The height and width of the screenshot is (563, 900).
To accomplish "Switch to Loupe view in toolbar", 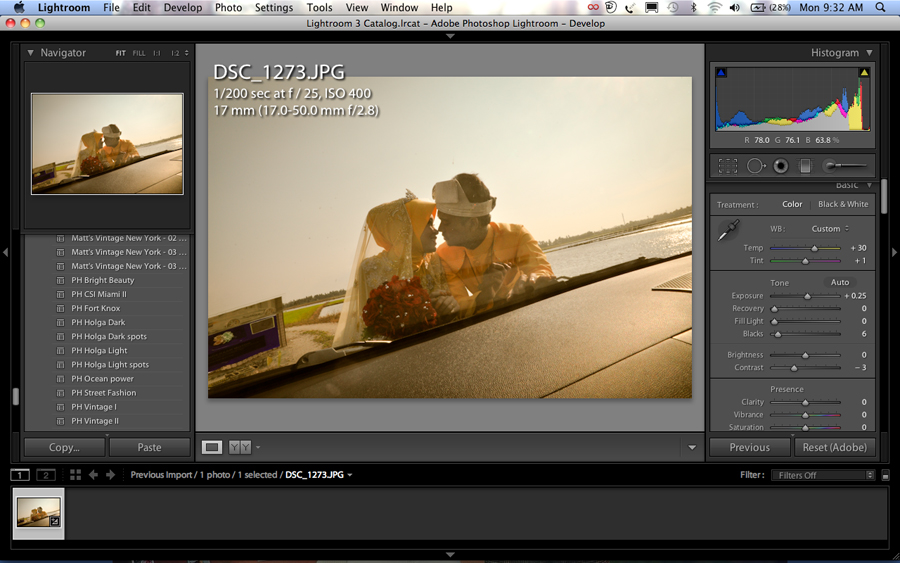I will (x=212, y=447).
